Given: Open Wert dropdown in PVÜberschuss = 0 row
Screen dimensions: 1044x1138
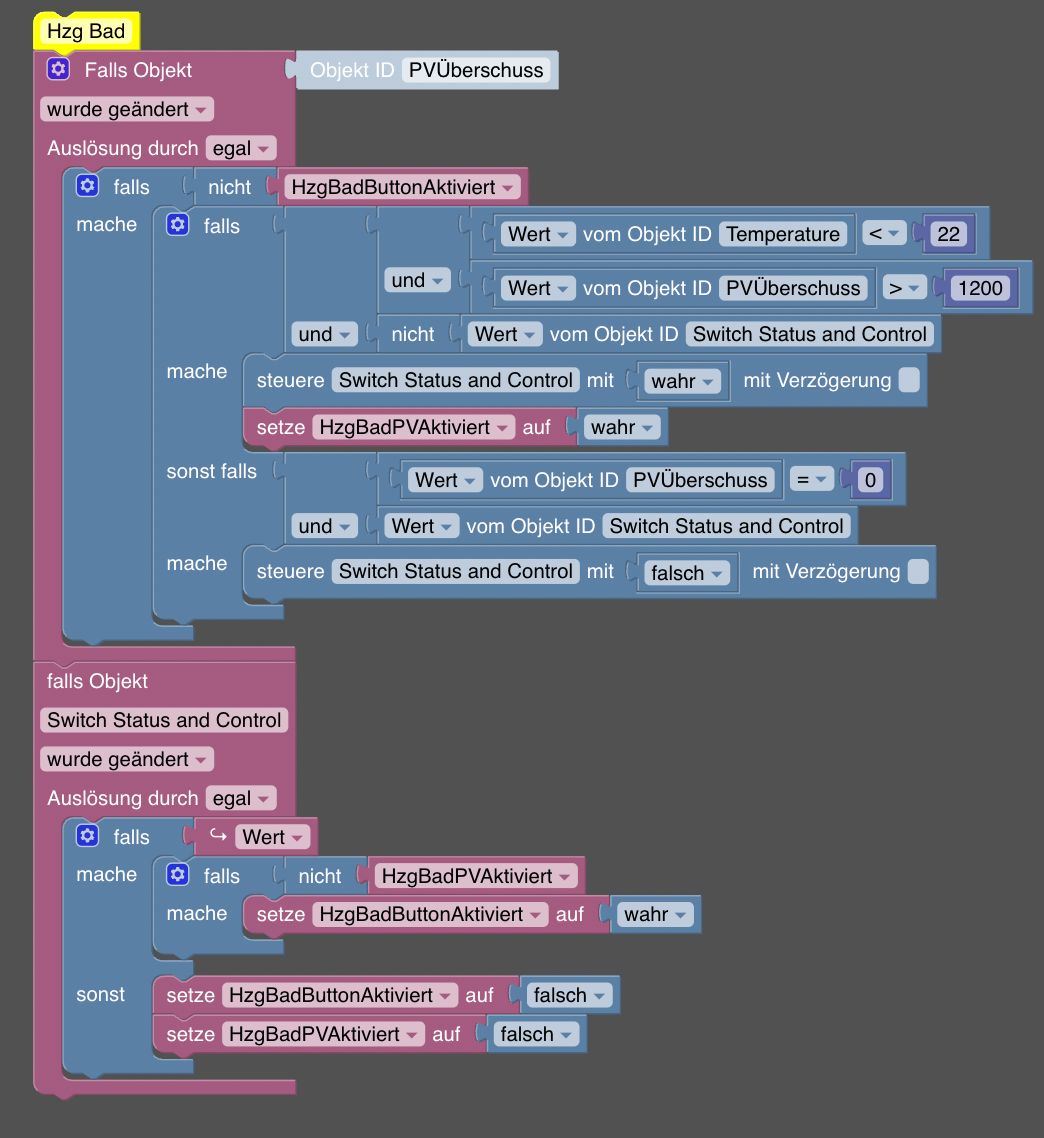Looking at the screenshot, I should (445, 480).
